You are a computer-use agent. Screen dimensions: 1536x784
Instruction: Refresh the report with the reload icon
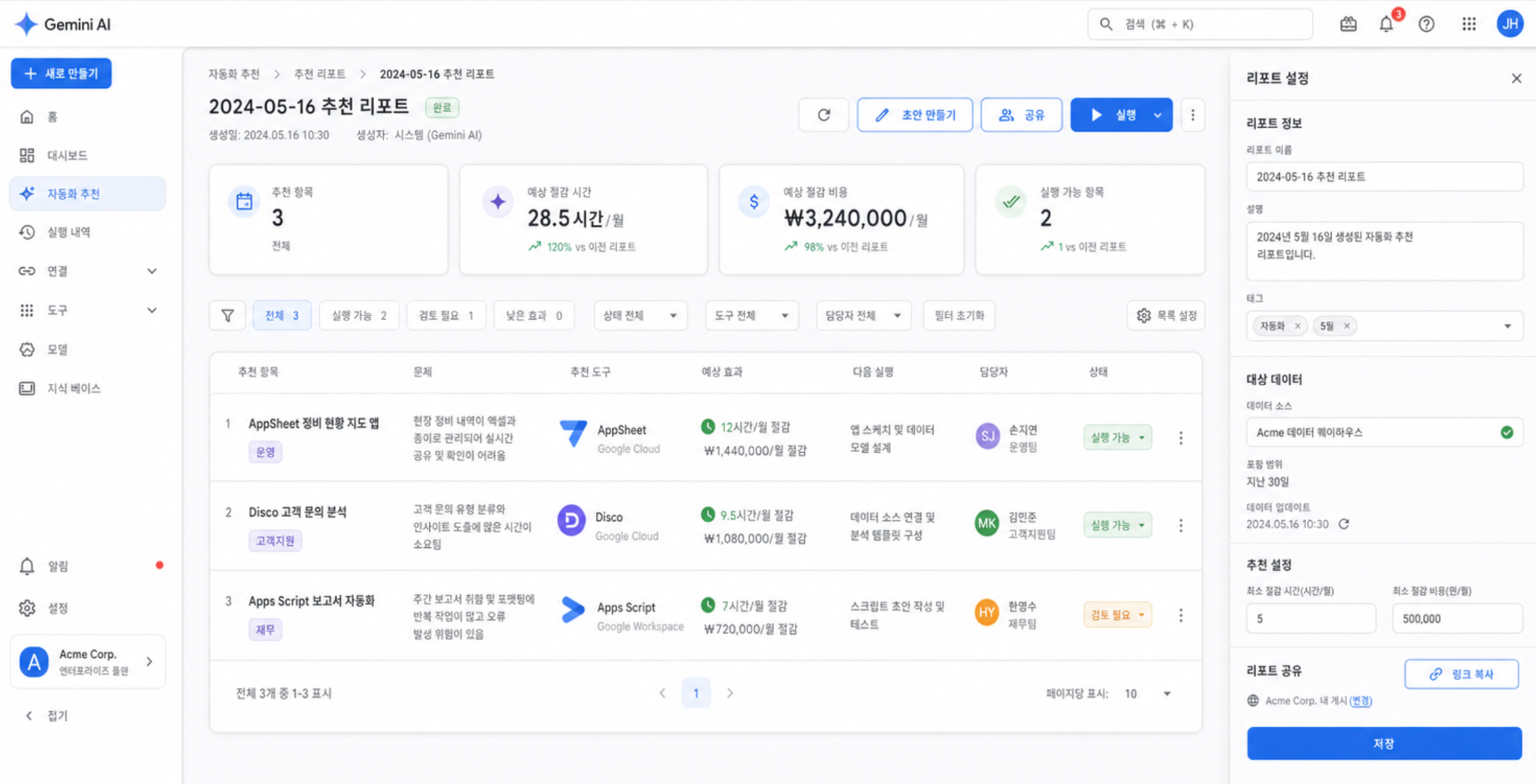[824, 115]
